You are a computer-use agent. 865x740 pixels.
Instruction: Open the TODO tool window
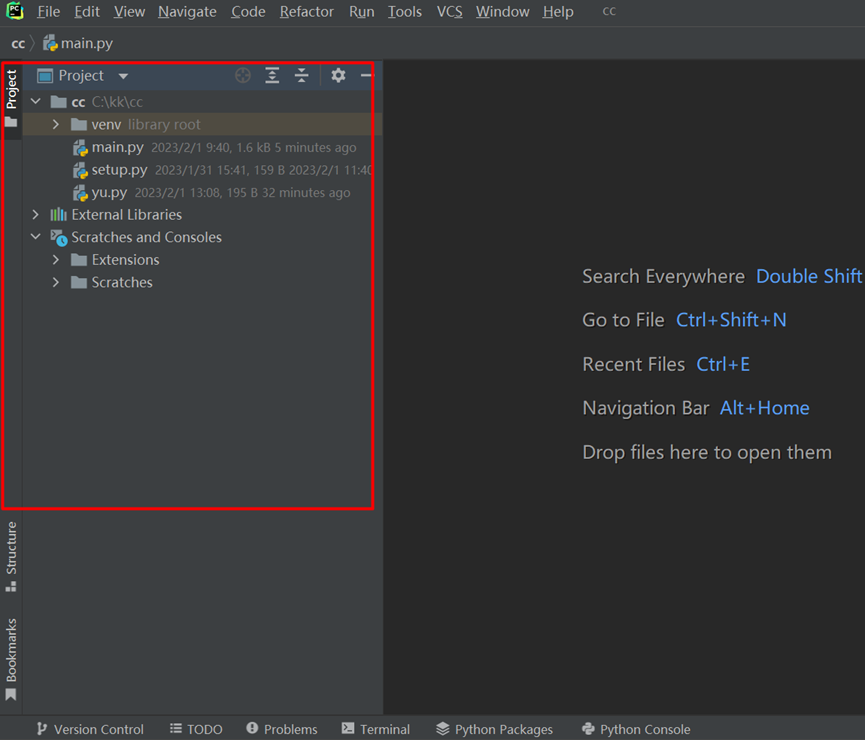[196, 729]
